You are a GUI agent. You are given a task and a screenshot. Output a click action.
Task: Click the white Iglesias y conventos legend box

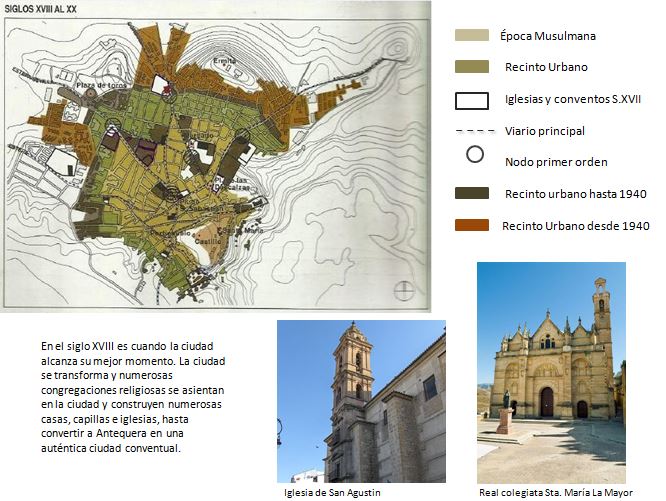coord(471,100)
